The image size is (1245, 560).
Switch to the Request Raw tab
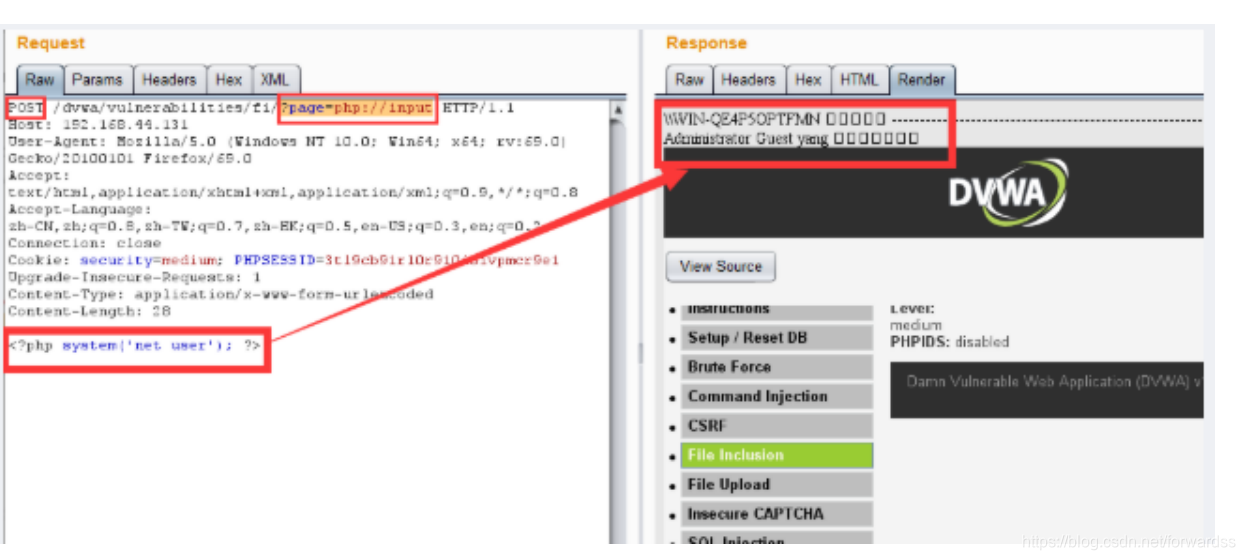pos(40,80)
